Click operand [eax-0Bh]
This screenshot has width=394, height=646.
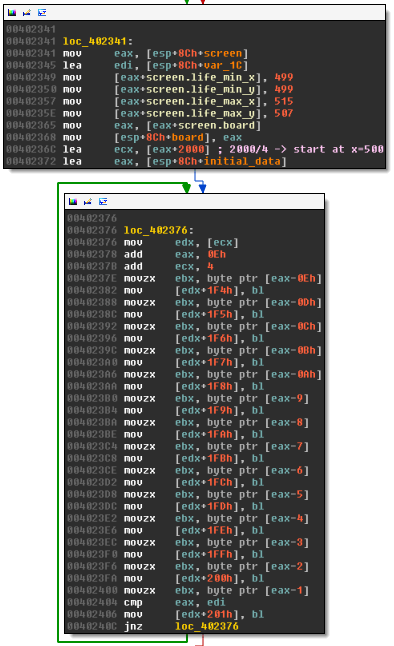(x=293, y=350)
